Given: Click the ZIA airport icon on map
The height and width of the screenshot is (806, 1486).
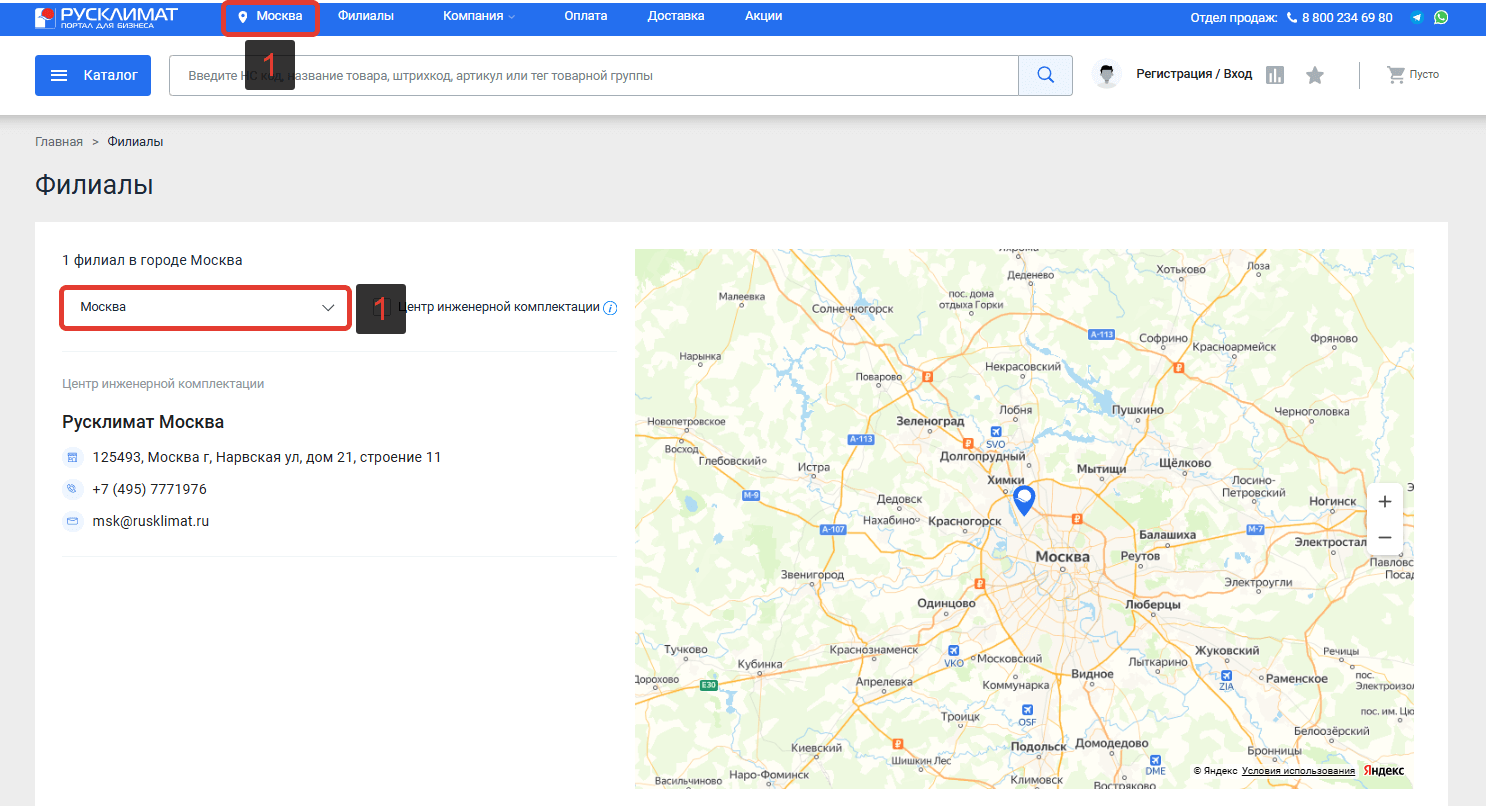Looking at the screenshot, I should pos(1226,676).
